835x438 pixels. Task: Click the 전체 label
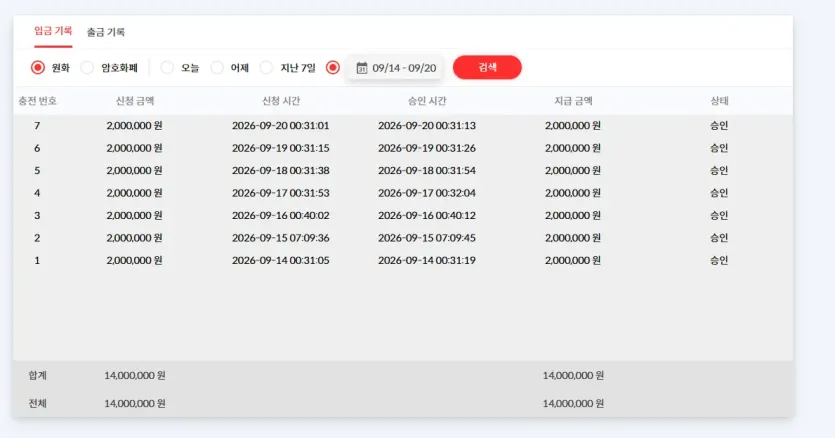[37, 403]
